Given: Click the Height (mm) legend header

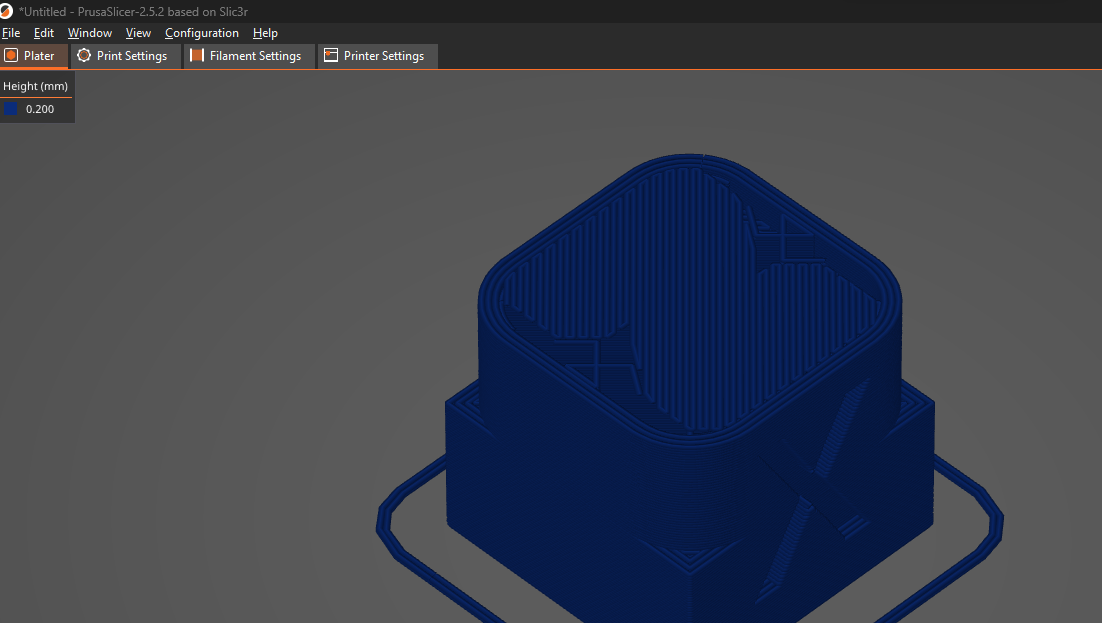Looking at the screenshot, I should pyautogui.click(x=35, y=86).
